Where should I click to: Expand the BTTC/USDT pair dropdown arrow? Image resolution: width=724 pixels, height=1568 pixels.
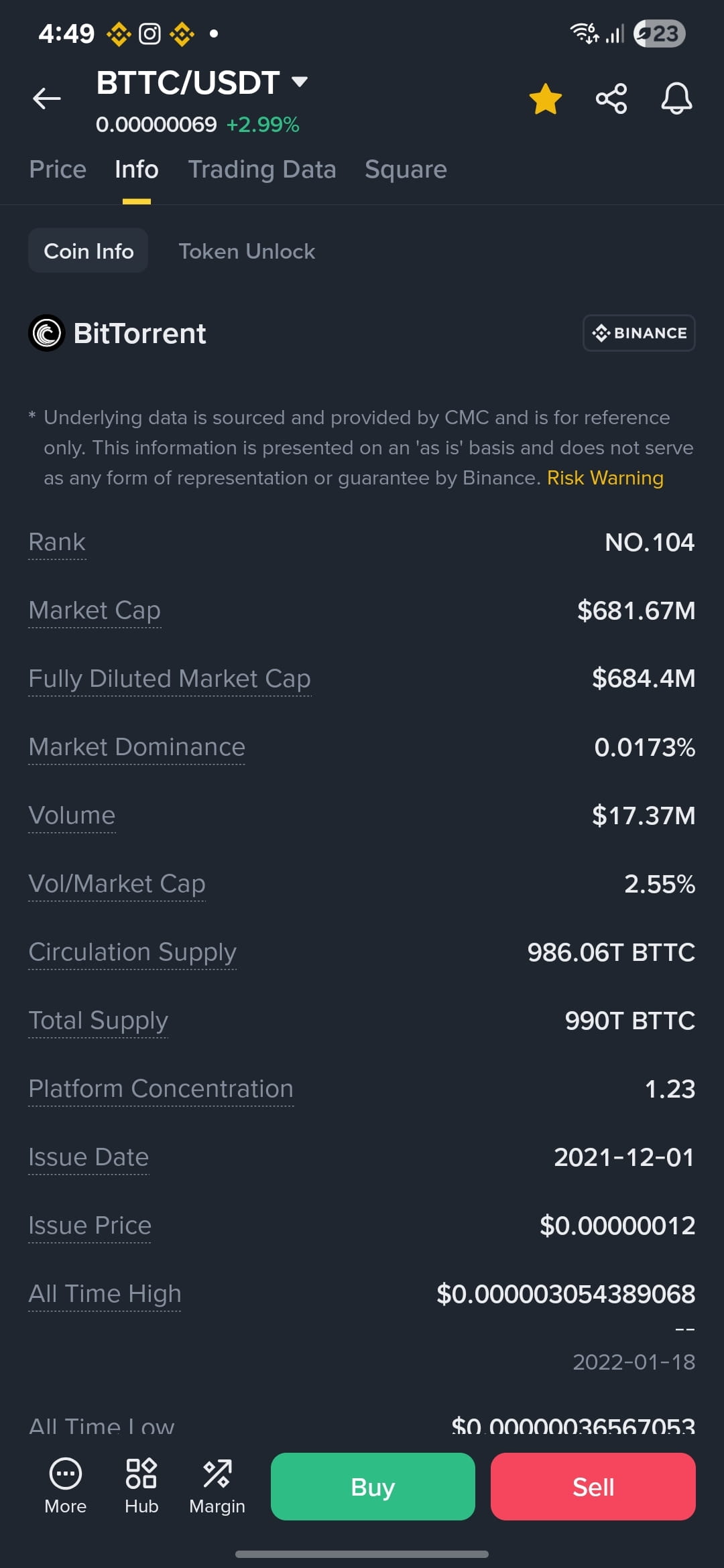[x=300, y=82]
